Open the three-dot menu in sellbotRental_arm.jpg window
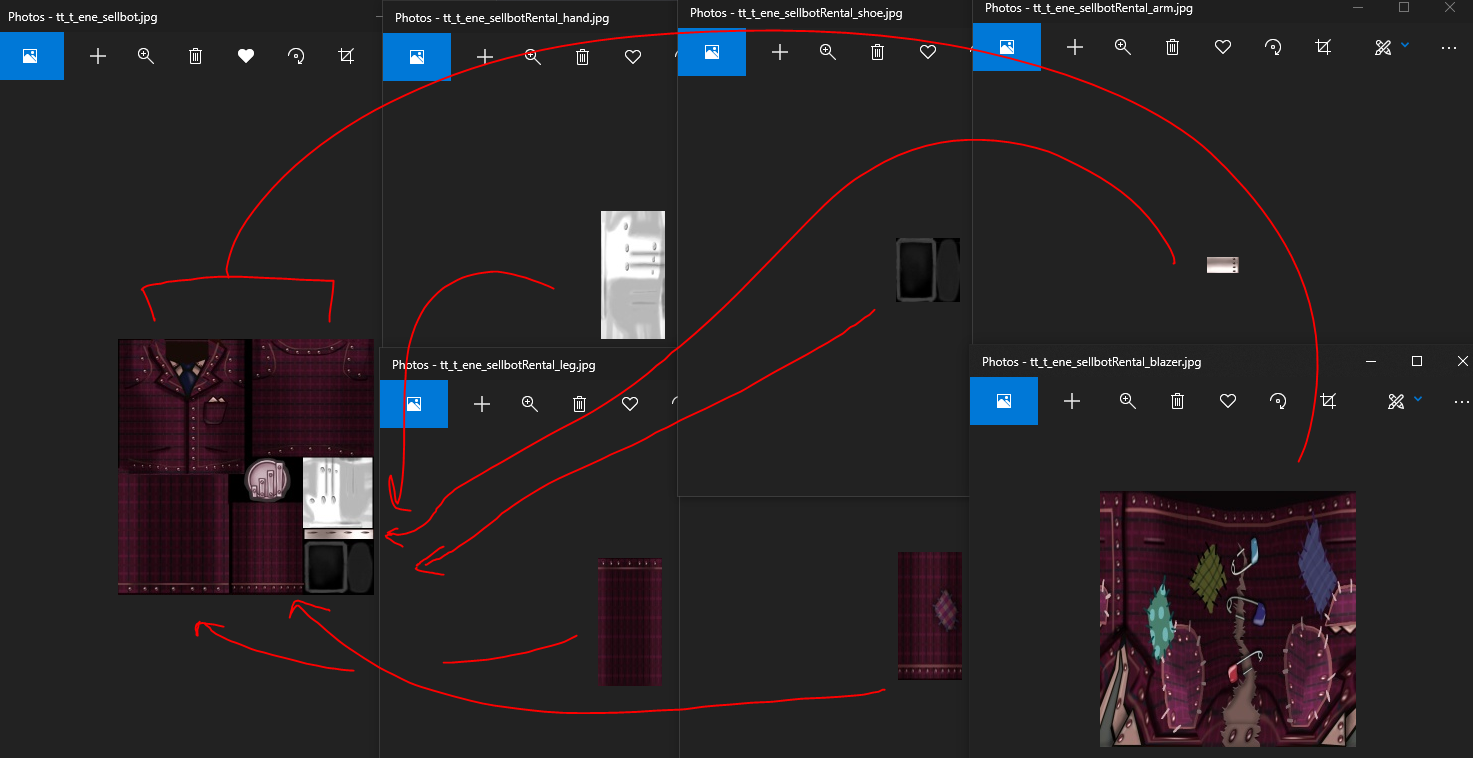Screen dimensions: 1473x758 (x=1449, y=47)
